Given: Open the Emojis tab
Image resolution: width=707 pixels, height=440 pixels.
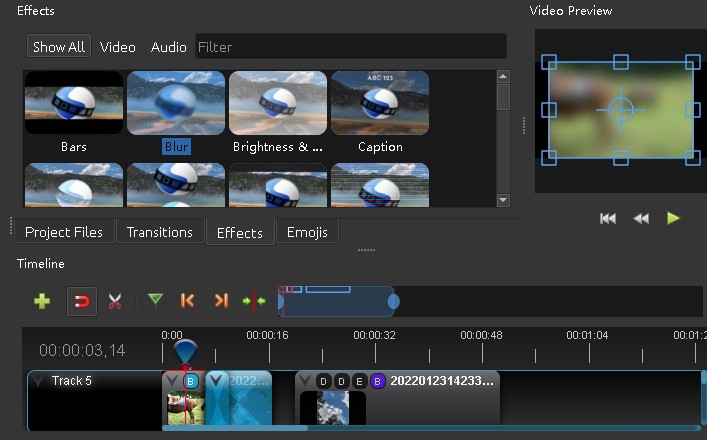Looking at the screenshot, I should (307, 232).
